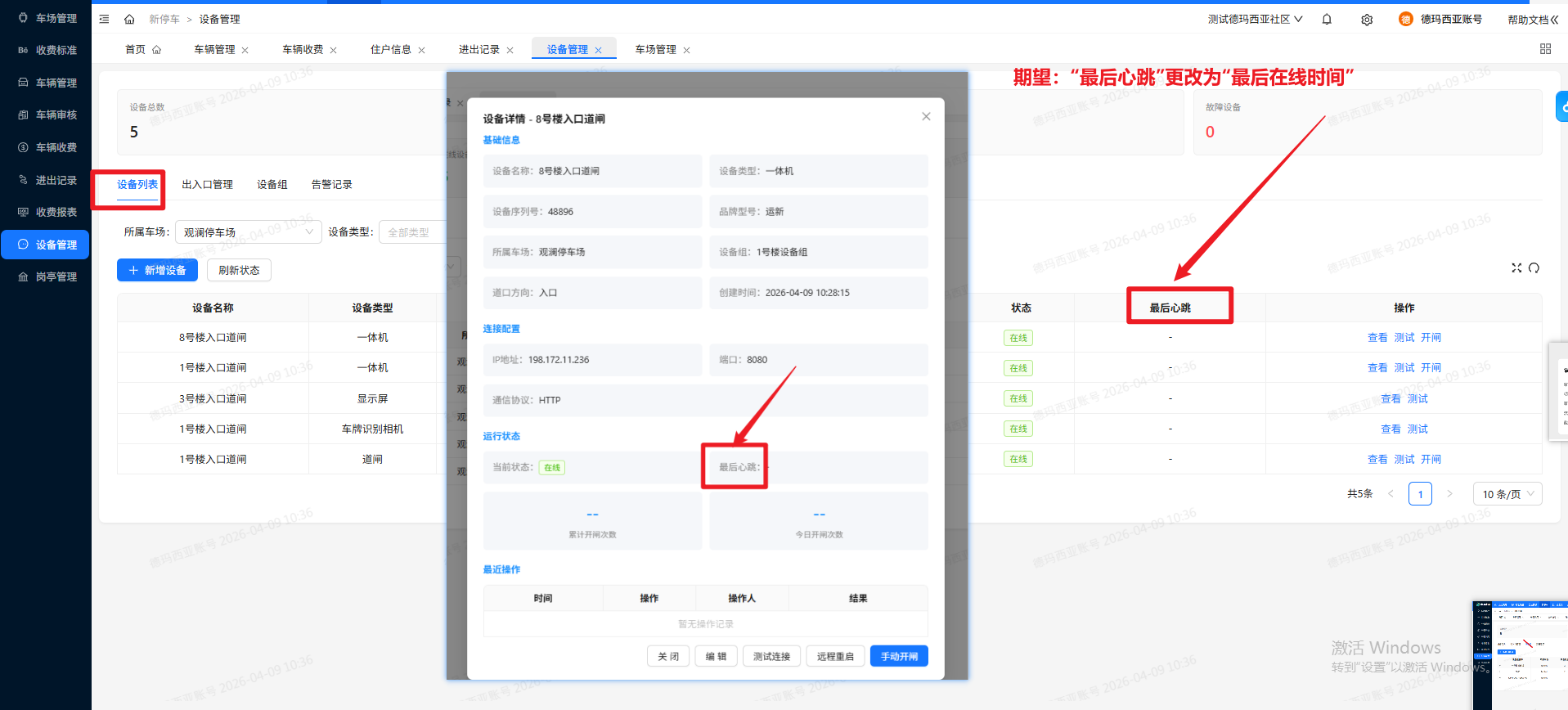1568x710 pixels.
Task: Open the screenshot preview thumbnail
Action: 1520,655
